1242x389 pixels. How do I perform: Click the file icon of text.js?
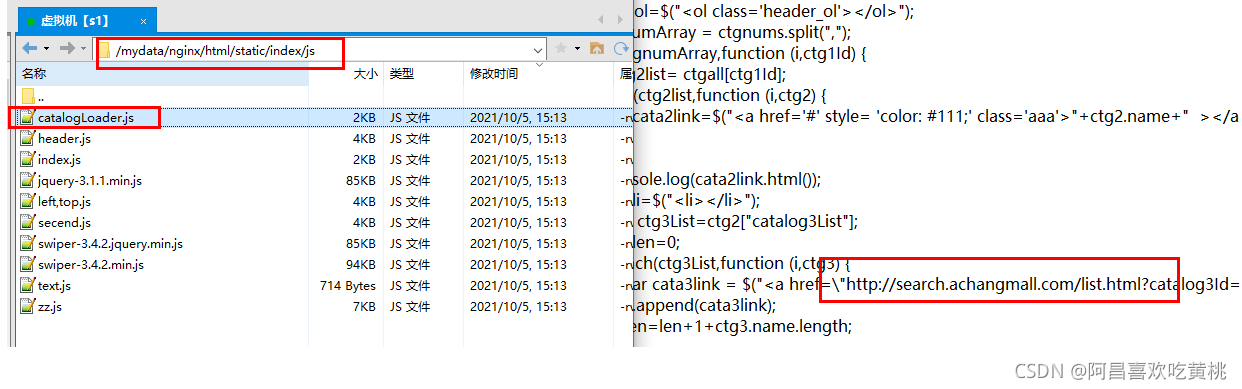pyautogui.click(x=27, y=286)
